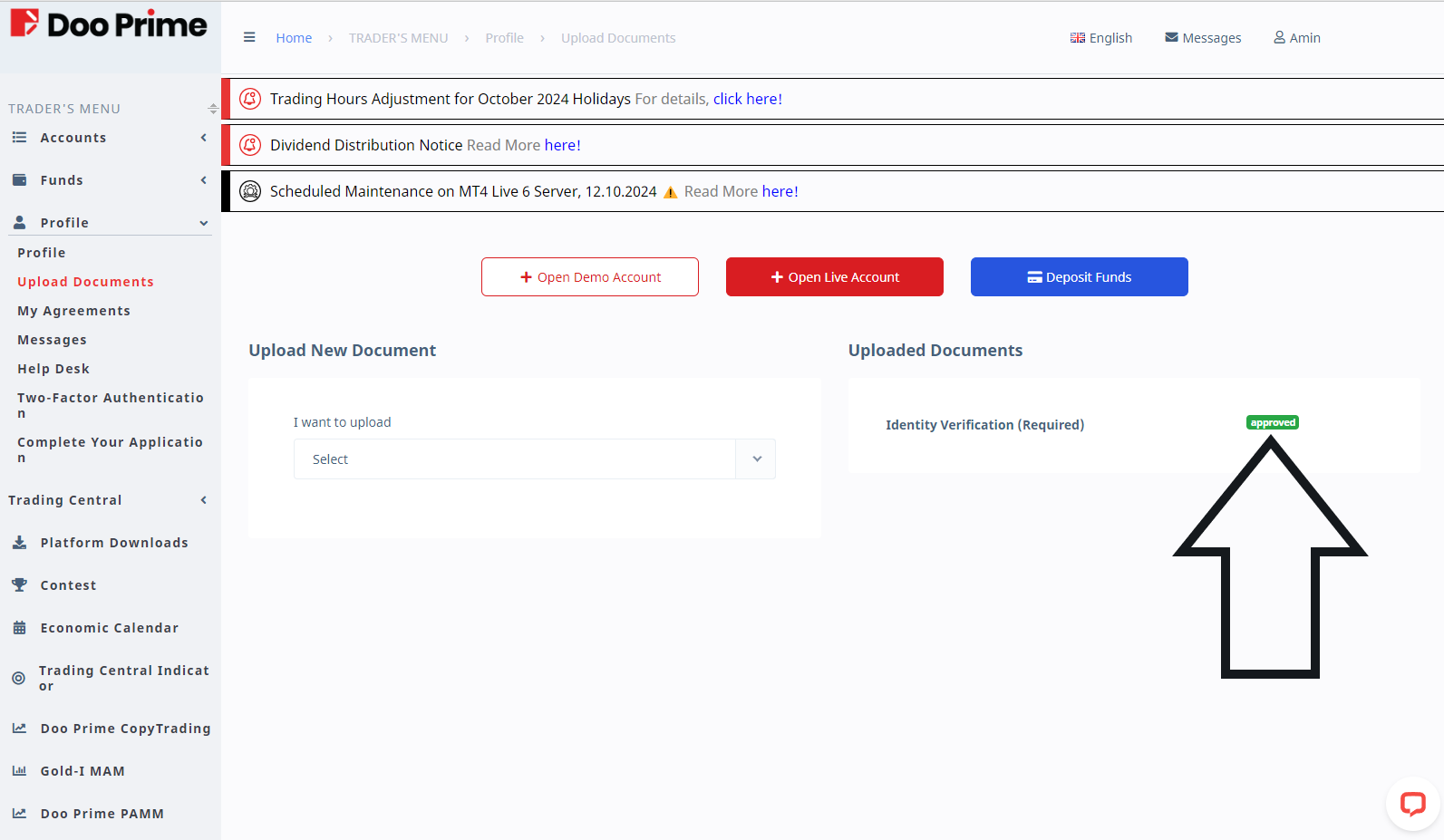Select Upload Documents in sidebar

coord(85,282)
